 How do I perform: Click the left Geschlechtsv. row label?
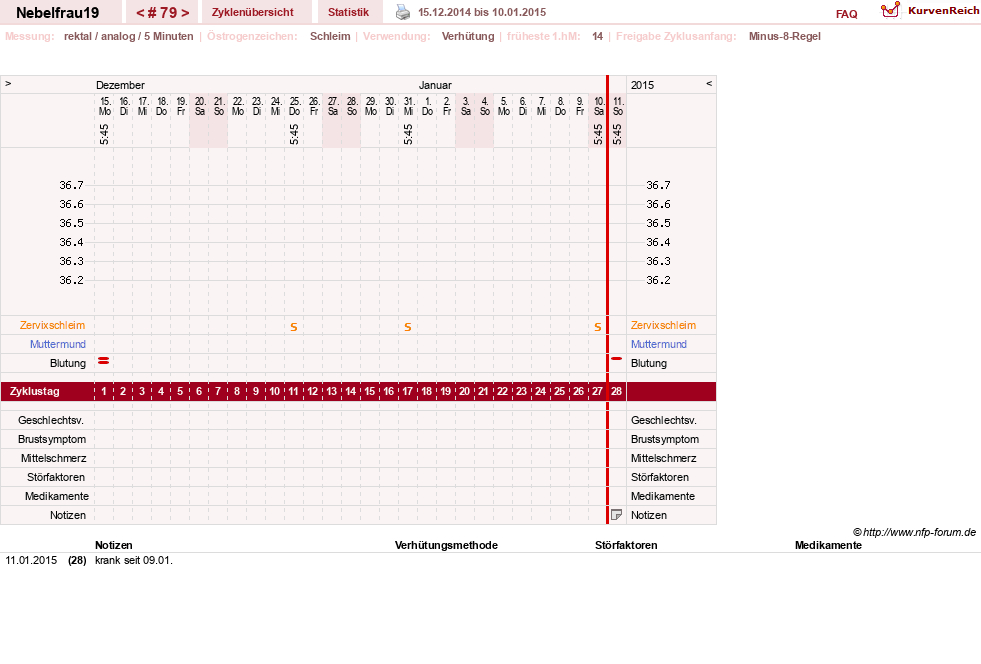[51, 420]
